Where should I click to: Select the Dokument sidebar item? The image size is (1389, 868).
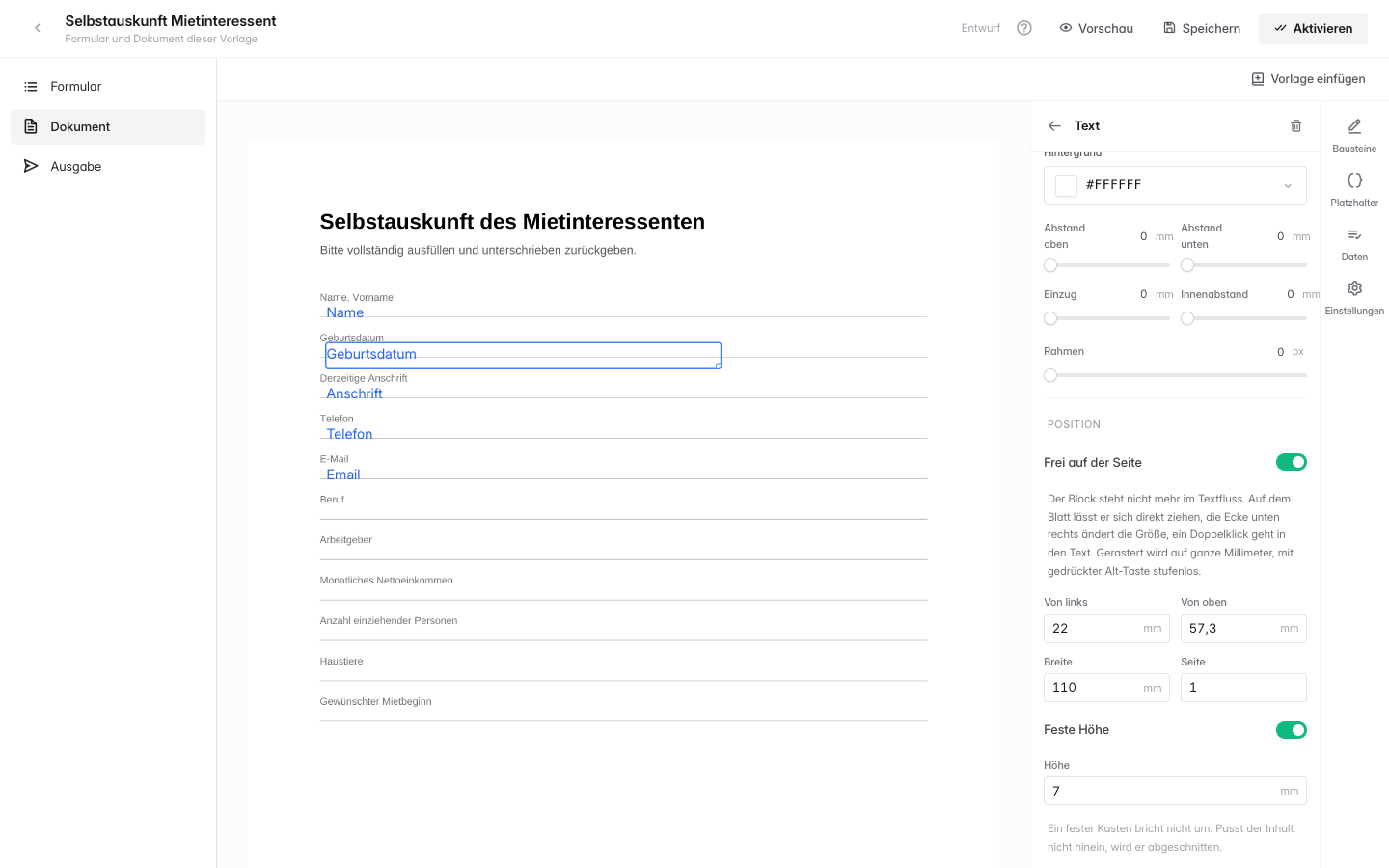click(x=108, y=126)
